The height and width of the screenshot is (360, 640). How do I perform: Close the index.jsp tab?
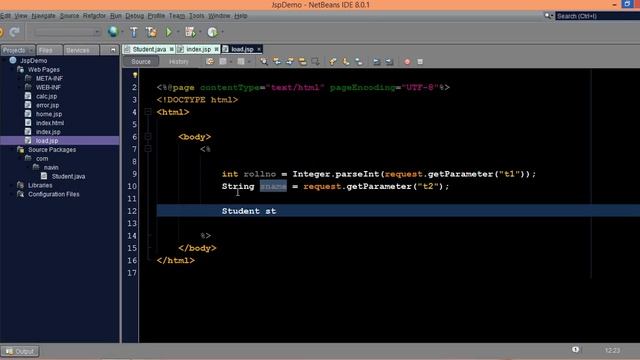216,49
